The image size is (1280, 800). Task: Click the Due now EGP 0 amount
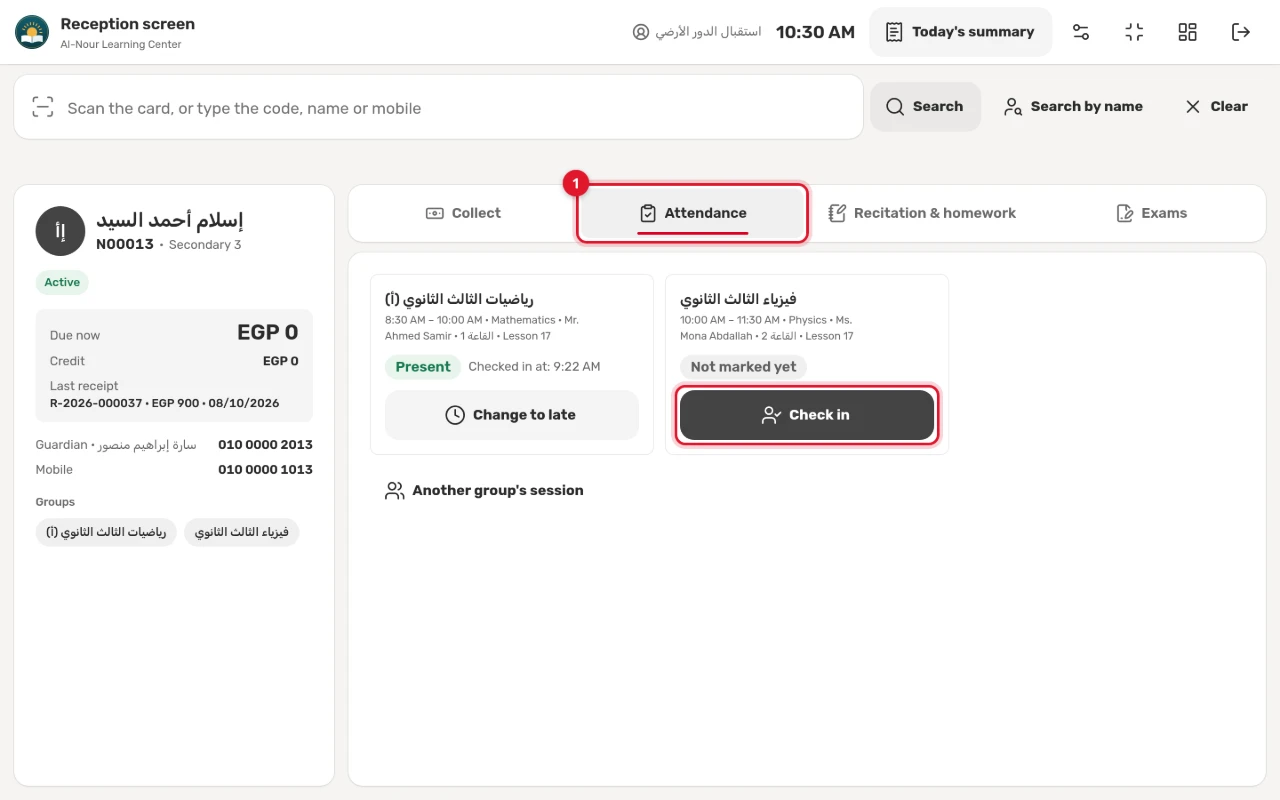268,333
